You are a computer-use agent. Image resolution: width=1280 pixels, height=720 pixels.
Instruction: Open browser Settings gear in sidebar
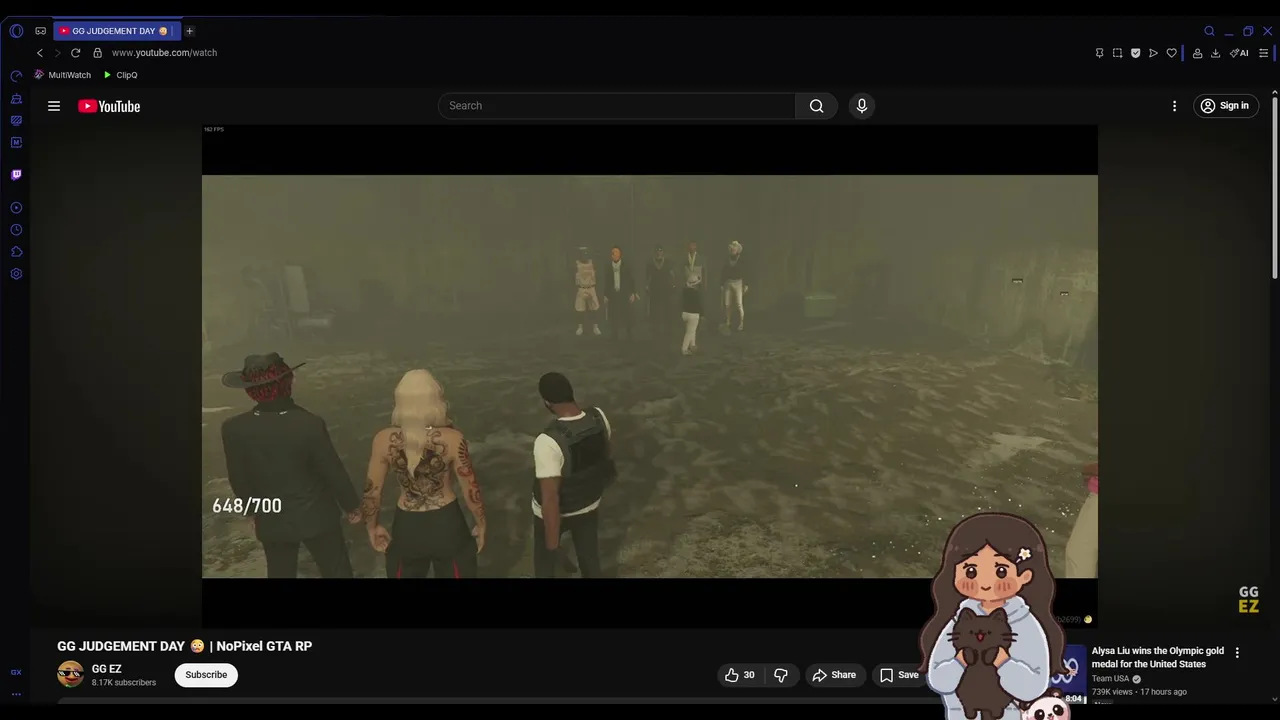(x=16, y=274)
